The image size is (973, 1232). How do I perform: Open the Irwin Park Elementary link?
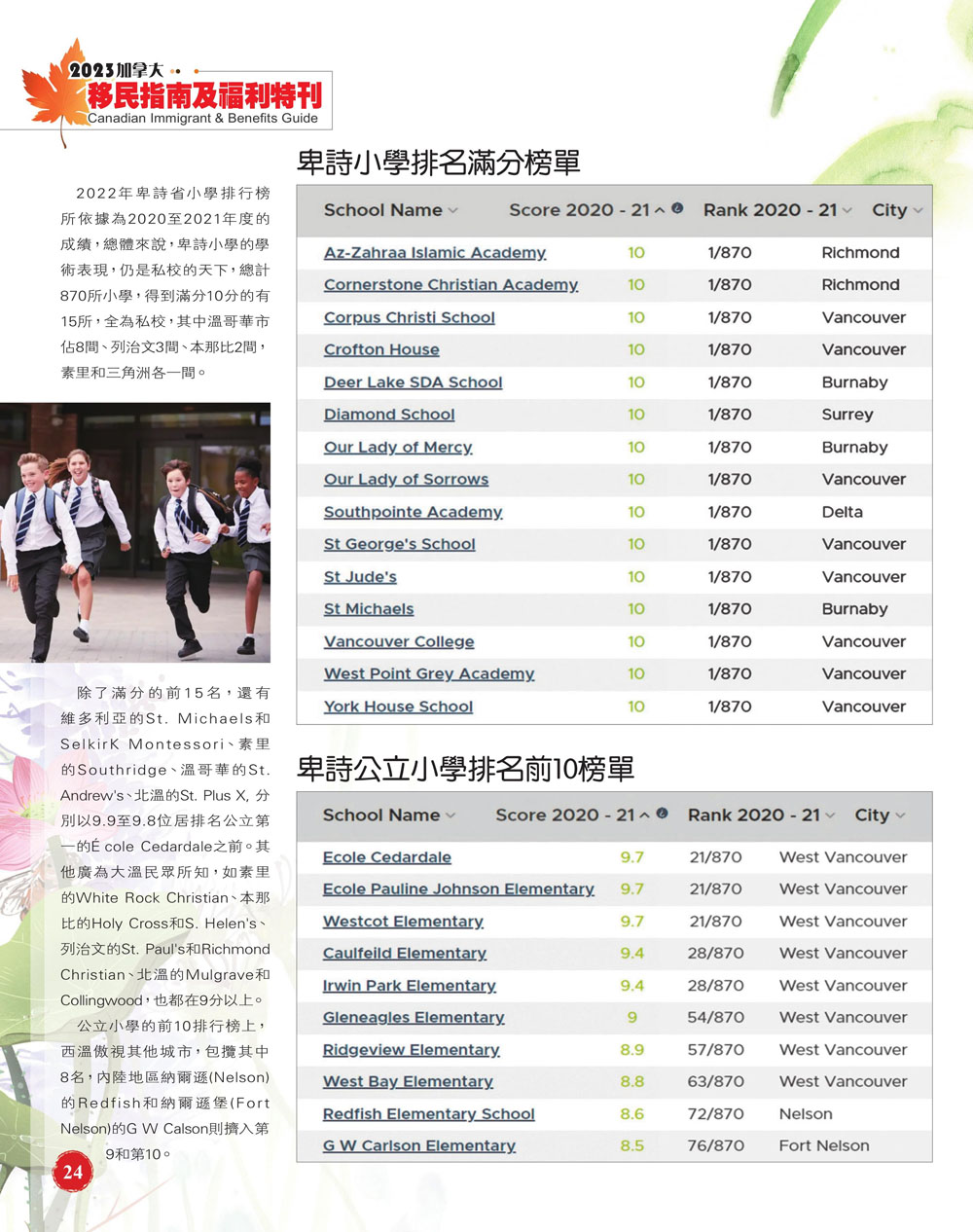410,985
